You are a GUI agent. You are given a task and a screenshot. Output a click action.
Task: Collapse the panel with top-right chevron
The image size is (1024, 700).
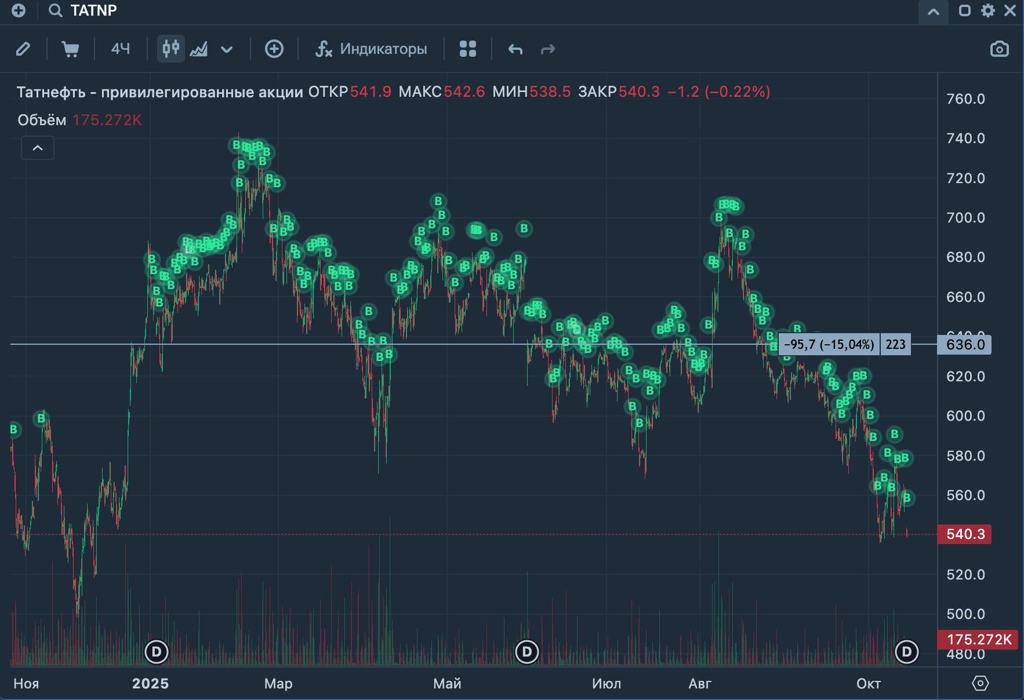coord(933,11)
